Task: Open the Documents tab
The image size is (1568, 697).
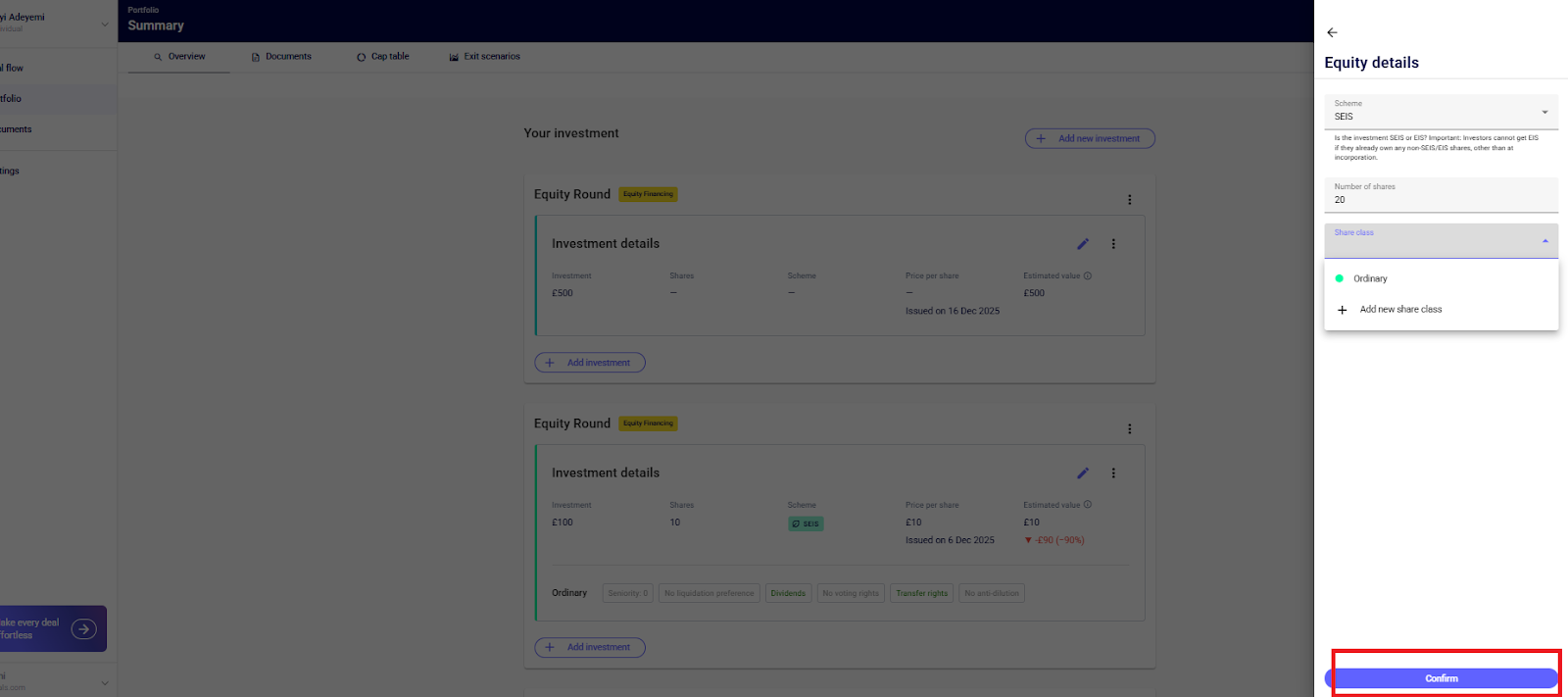Action: pyautogui.click(x=281, y=57)
